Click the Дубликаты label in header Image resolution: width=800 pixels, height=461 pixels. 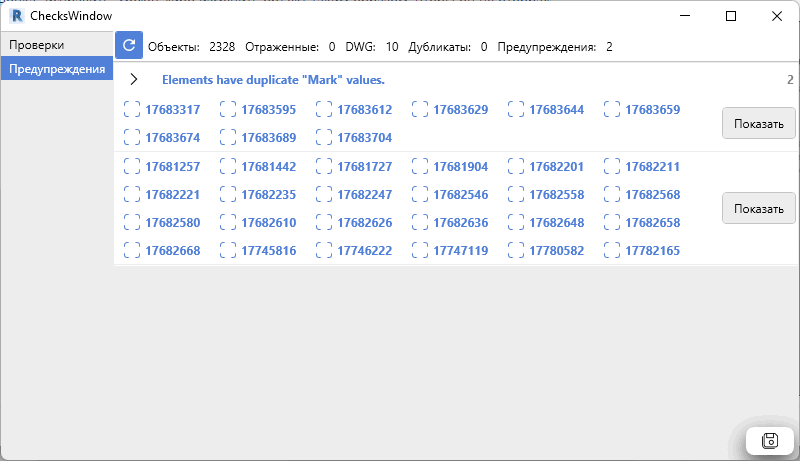pyautogui.click(x=439, y=47)
